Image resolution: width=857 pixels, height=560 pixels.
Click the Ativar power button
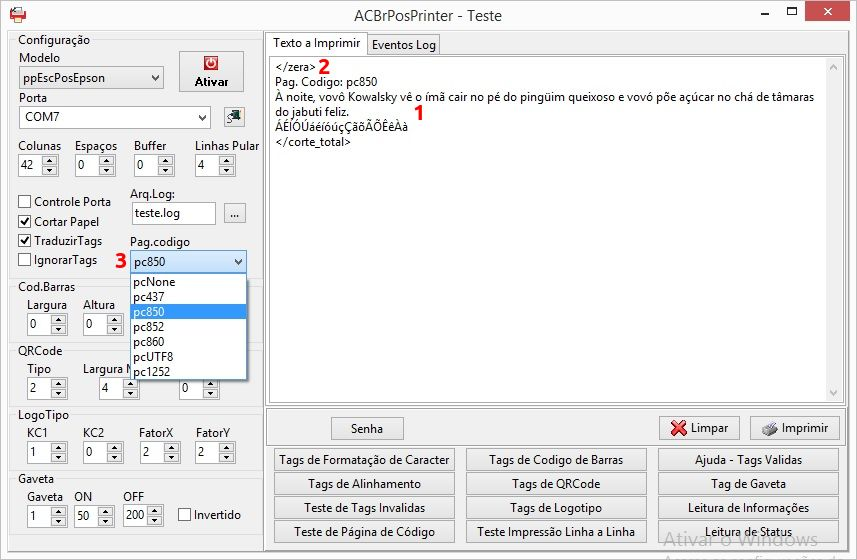pos(211,72)
